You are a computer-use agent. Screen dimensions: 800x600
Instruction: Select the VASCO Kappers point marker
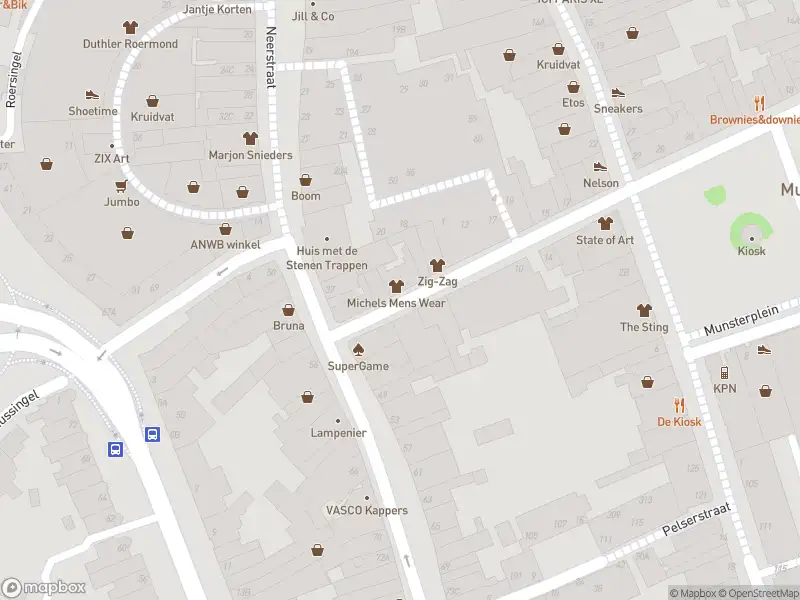366,498
